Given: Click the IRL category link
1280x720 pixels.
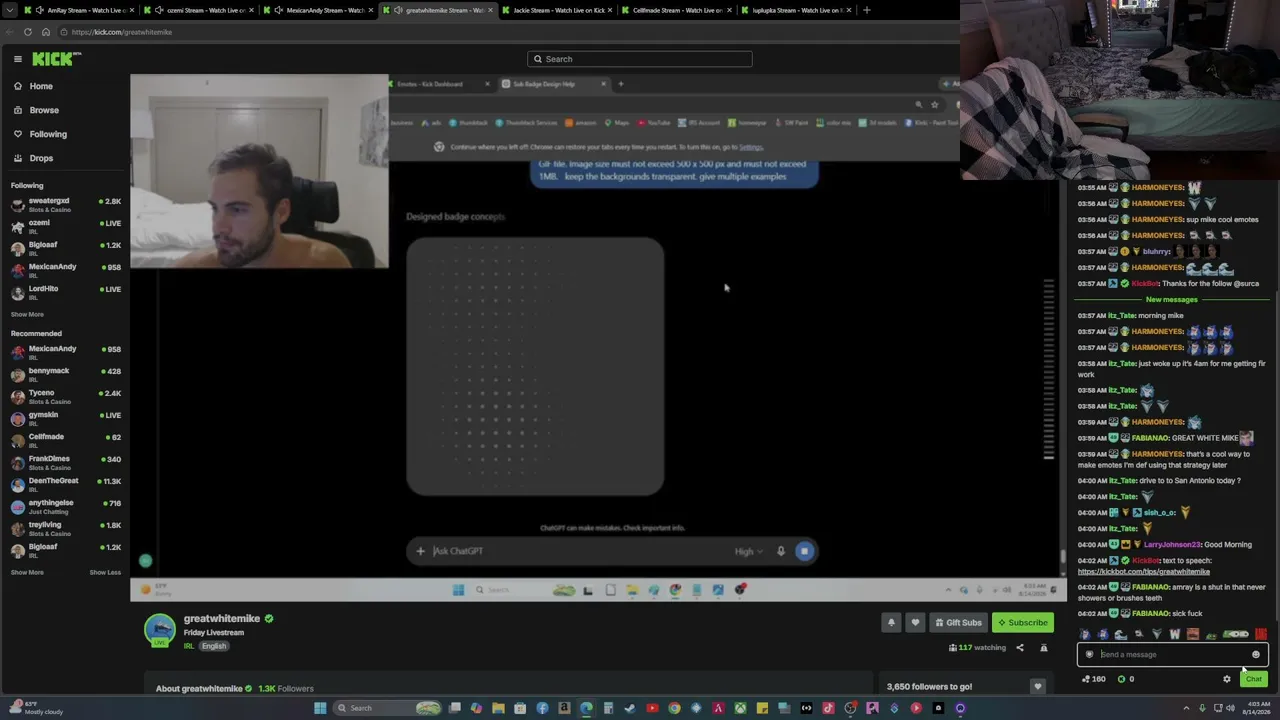Looking at the screenshot, I should coord(188,646).
